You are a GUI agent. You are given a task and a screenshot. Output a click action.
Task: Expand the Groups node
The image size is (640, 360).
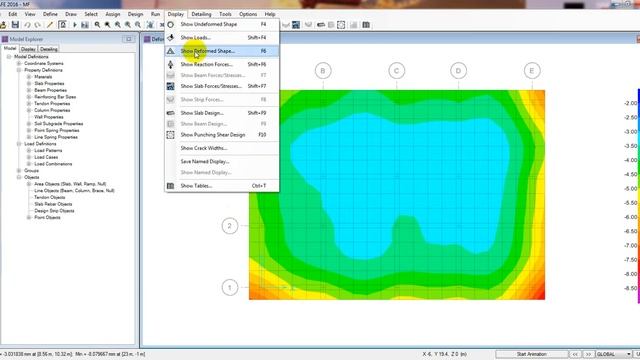19,171
